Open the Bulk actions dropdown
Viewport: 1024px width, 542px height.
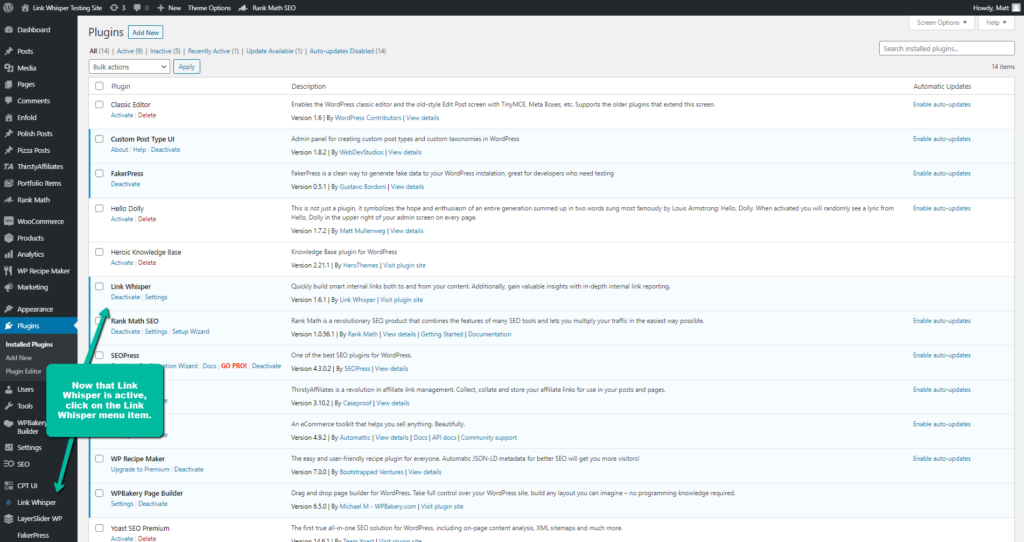click(x=129, y=67)
